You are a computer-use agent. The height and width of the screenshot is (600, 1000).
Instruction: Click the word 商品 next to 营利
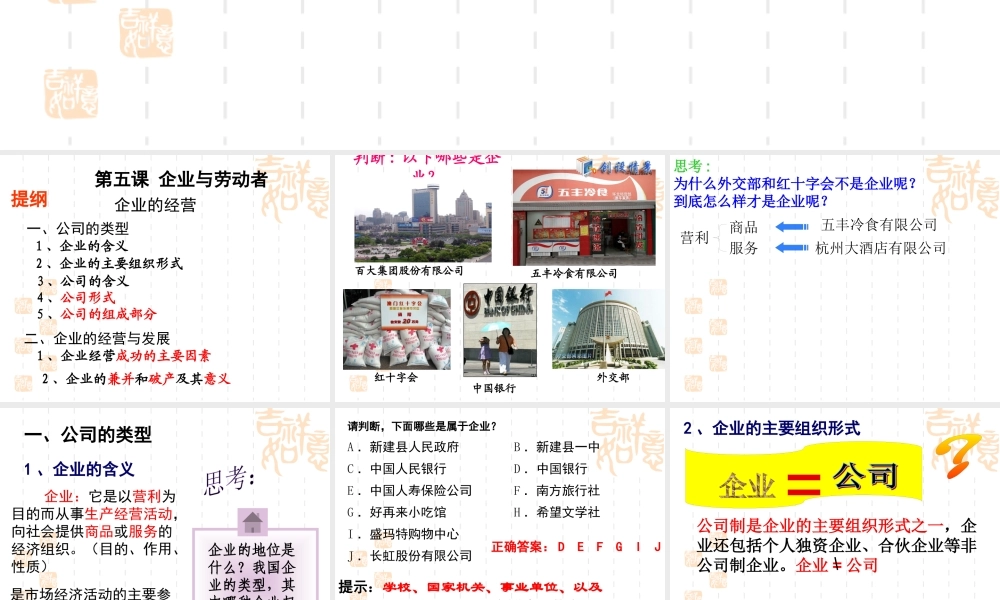click(x=744, y=228)
